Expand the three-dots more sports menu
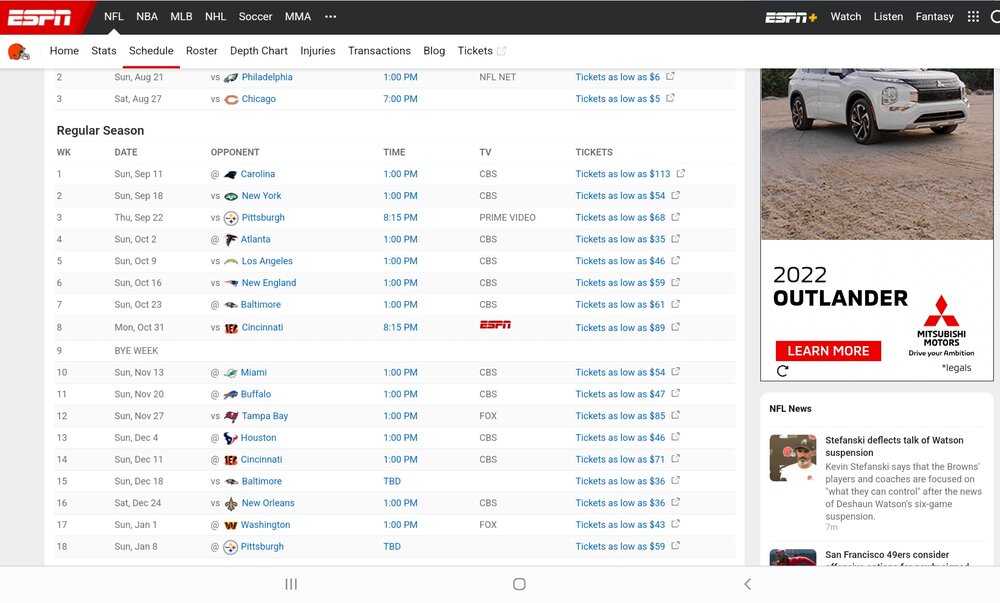The width and height of the screenshot is (1000, 603). coord(330,17)
